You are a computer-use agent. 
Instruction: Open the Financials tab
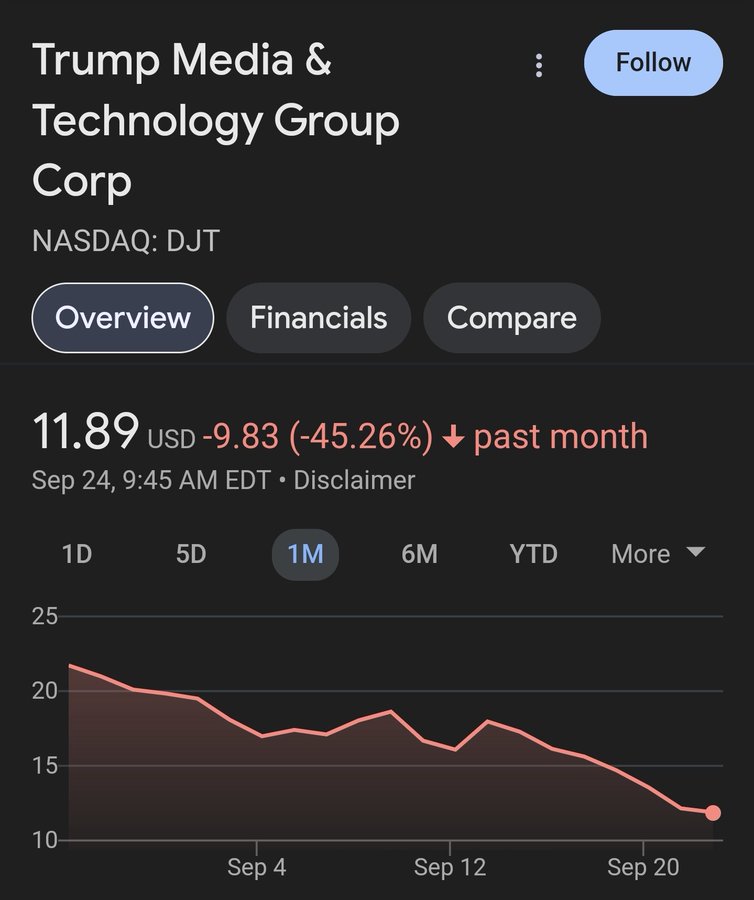pyautogui.click(x=318, y=318)
